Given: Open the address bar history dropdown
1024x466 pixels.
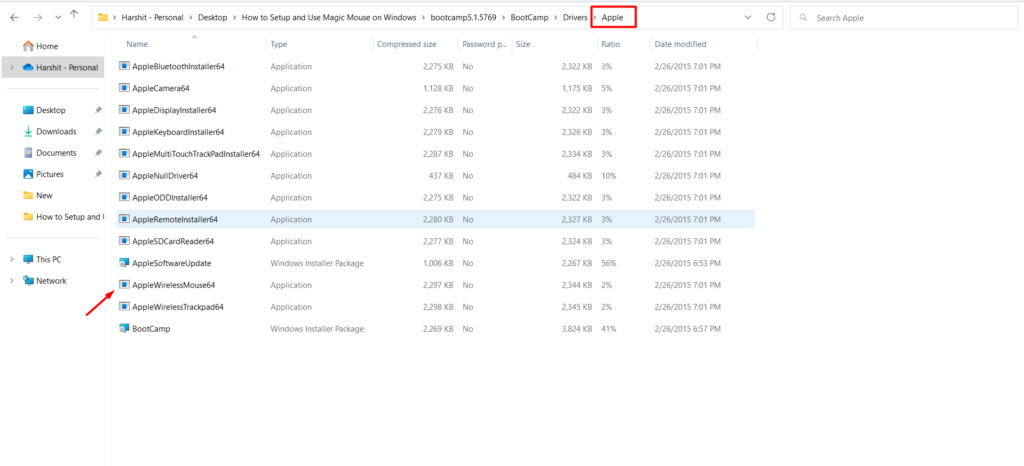Looking at the screenshot, I should [x=748, y=18].
